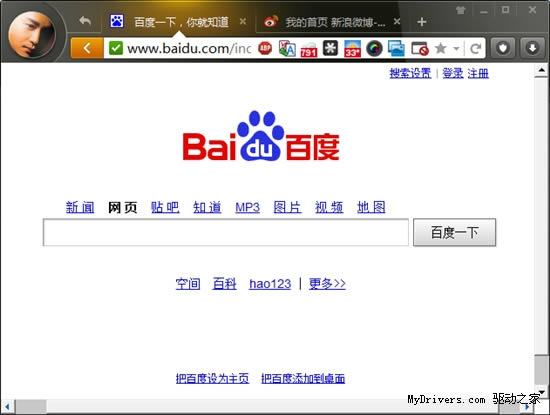Viewport: 550px width, 415px height.
Task: Open the 空间 link
Action: (x=188, y=283)
